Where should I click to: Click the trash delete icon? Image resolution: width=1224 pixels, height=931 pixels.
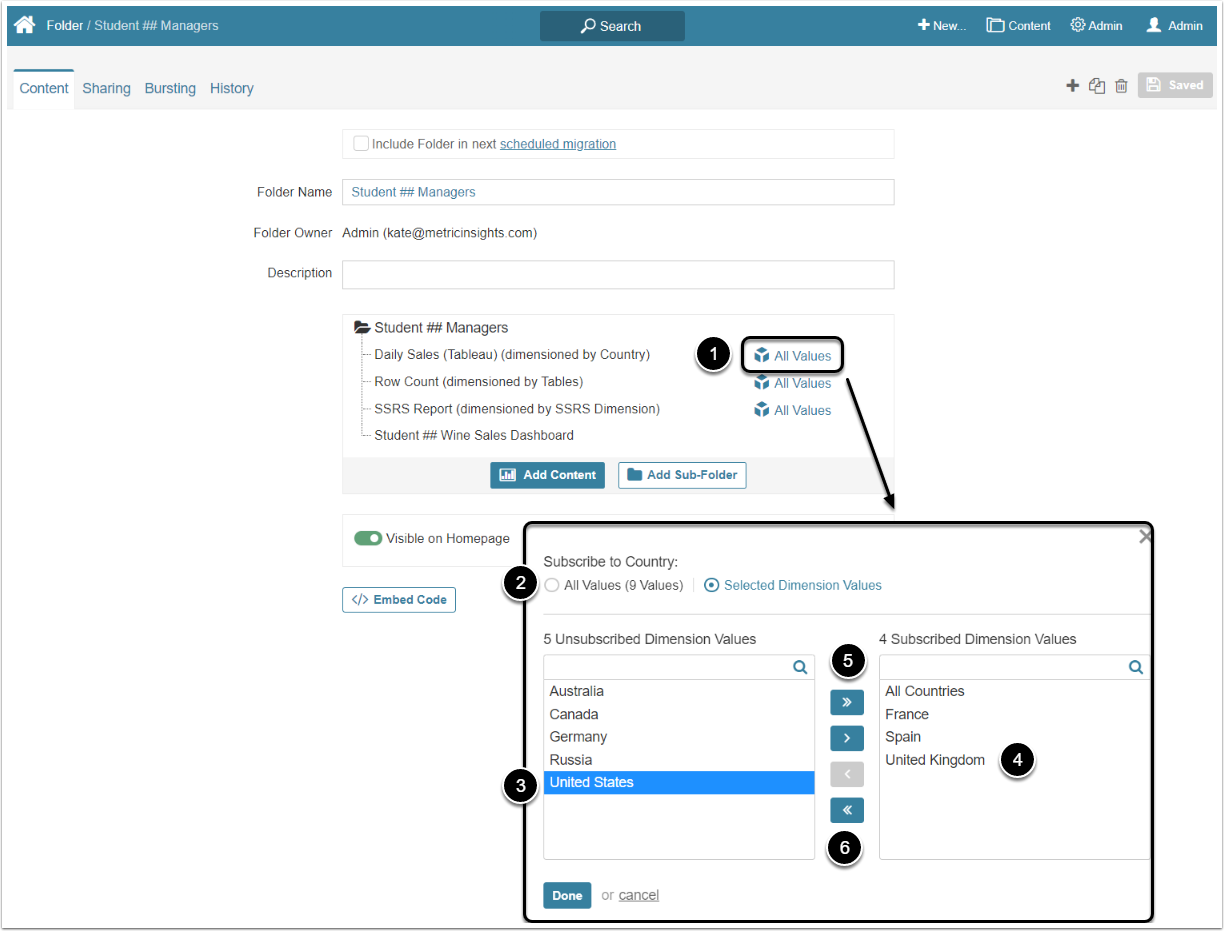[1121, 86]
